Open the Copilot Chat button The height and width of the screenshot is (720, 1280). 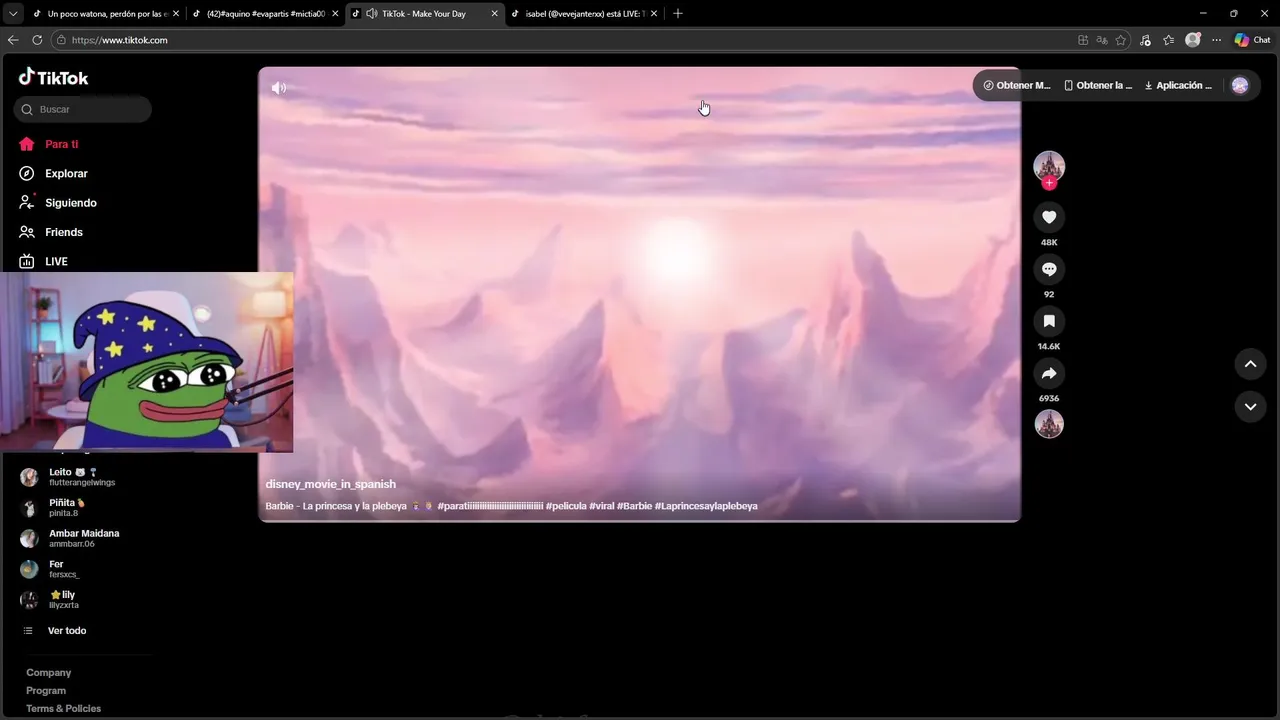(1252, 40)
